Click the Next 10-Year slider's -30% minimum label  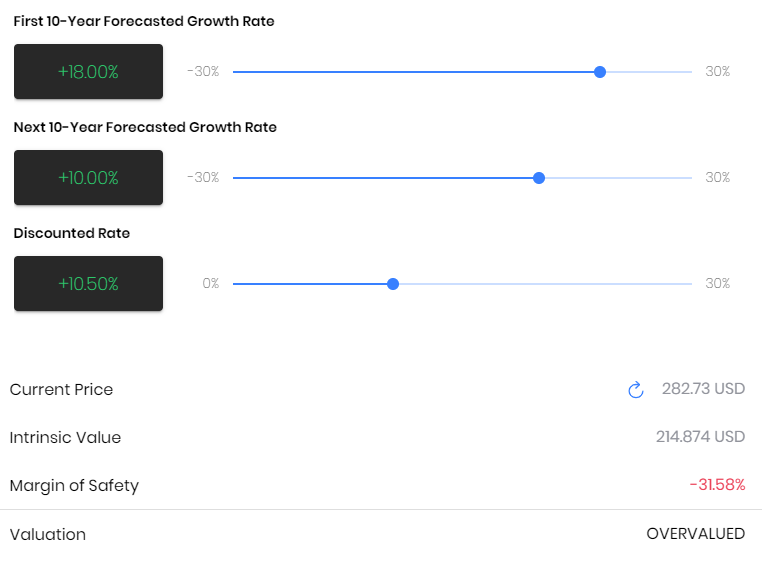point(203,177)
